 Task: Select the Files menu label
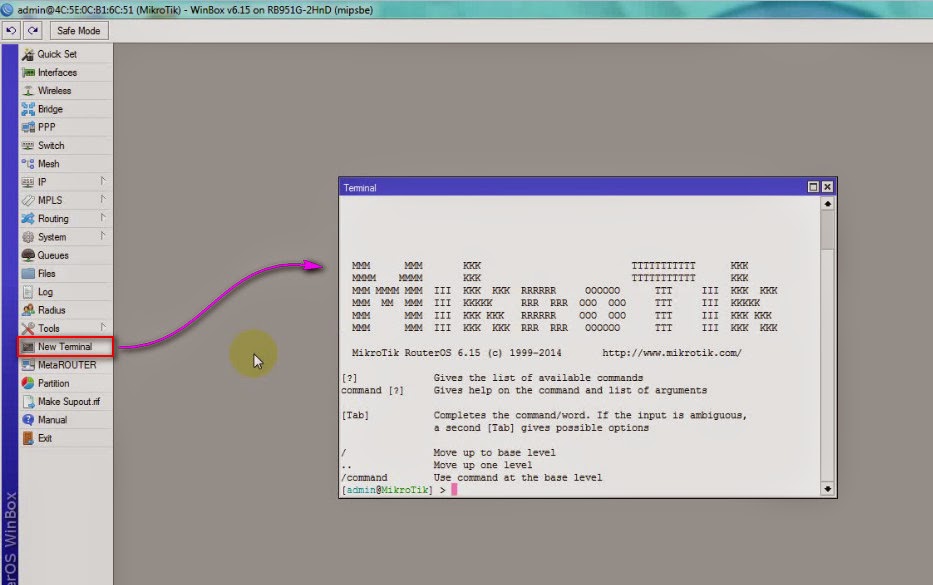(46, 274)
